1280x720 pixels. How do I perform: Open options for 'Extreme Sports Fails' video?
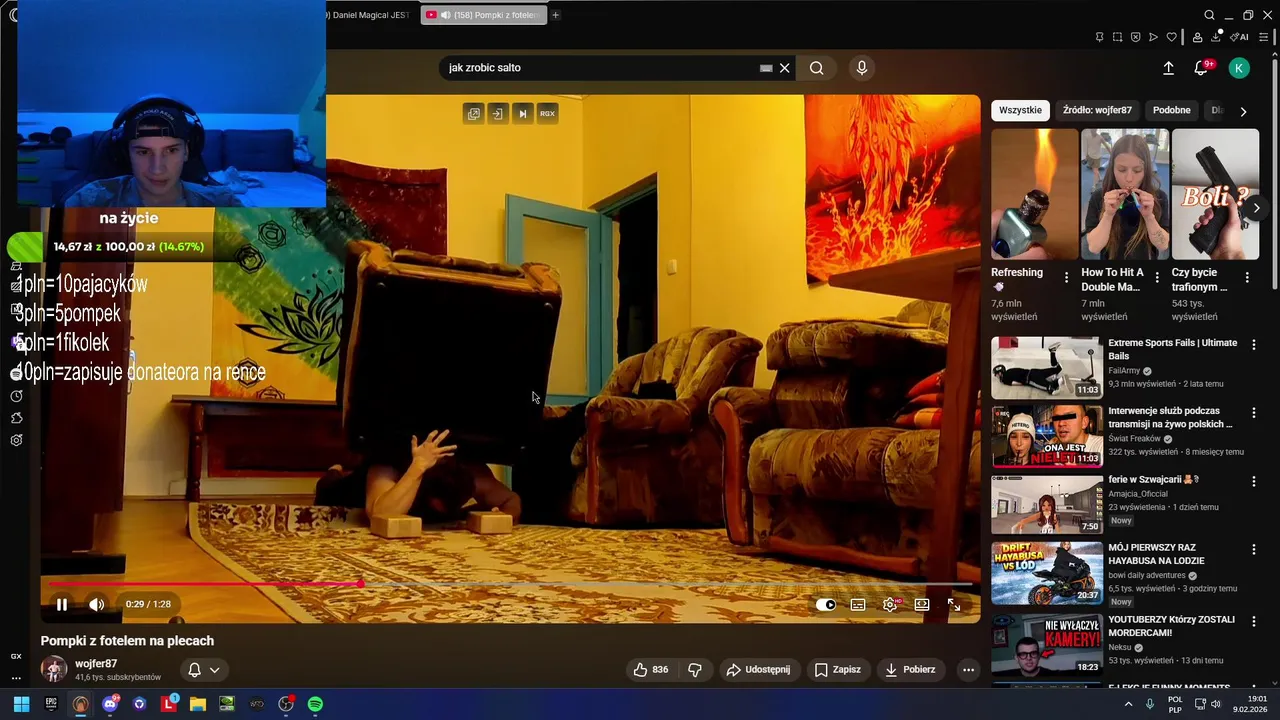pos(1254,345)
